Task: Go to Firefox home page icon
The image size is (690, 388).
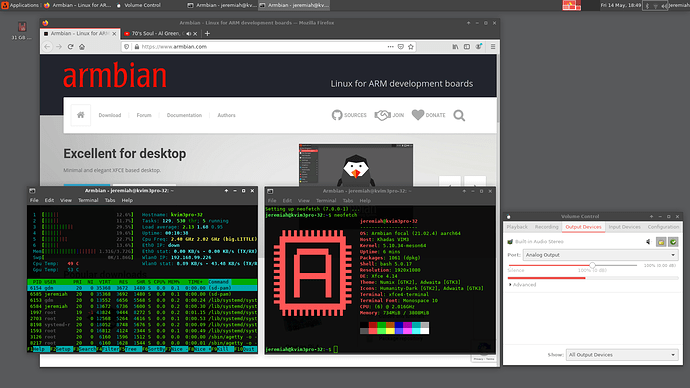Action: click(x=82, y=47)
